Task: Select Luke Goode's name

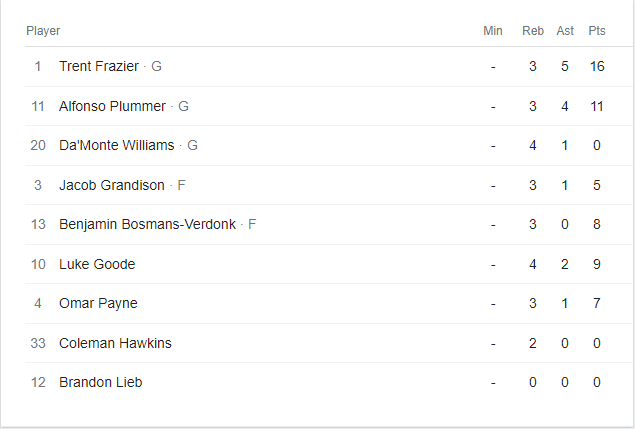Action: click(x=97, y=264)
